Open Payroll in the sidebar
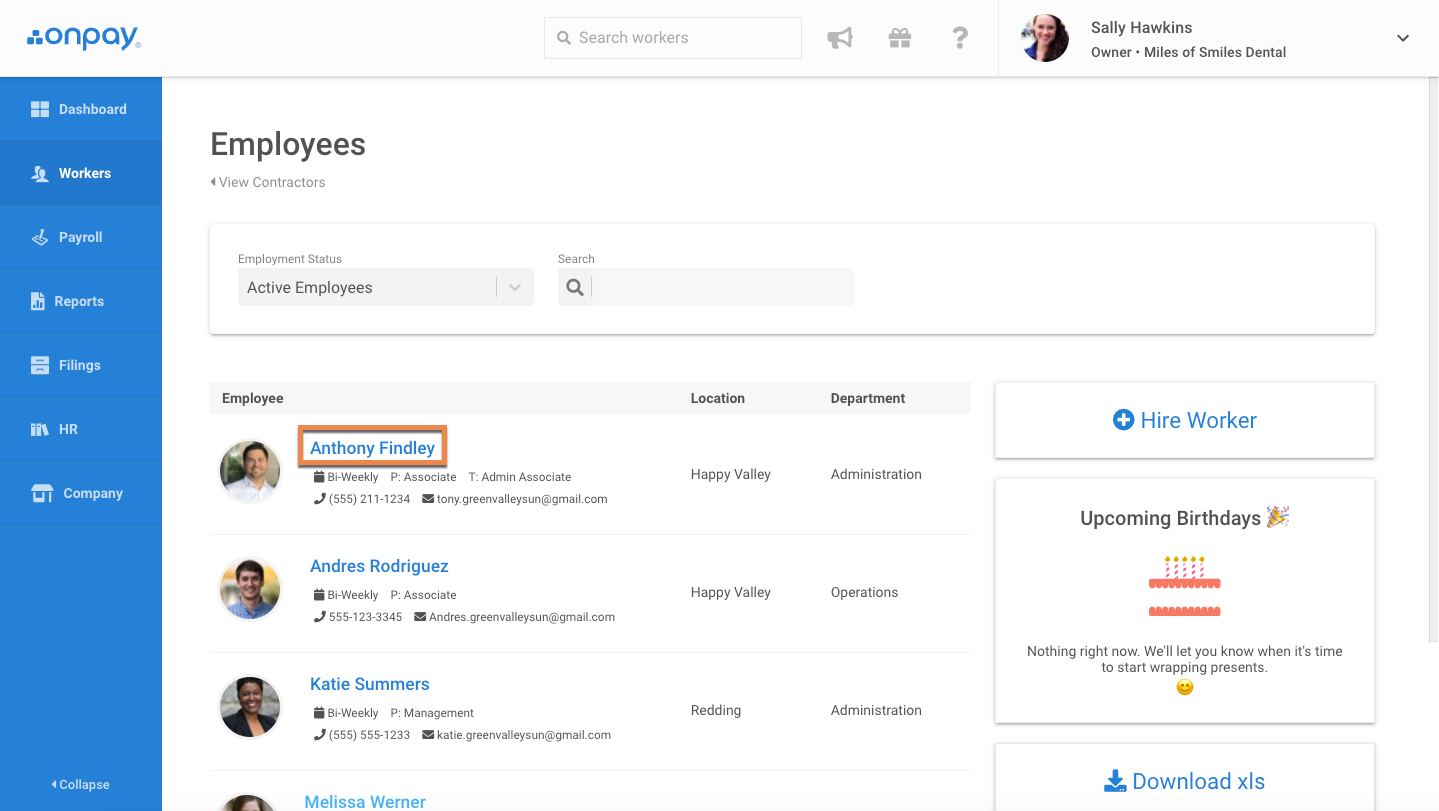1439x811 pixels. (x=81, y=237)
